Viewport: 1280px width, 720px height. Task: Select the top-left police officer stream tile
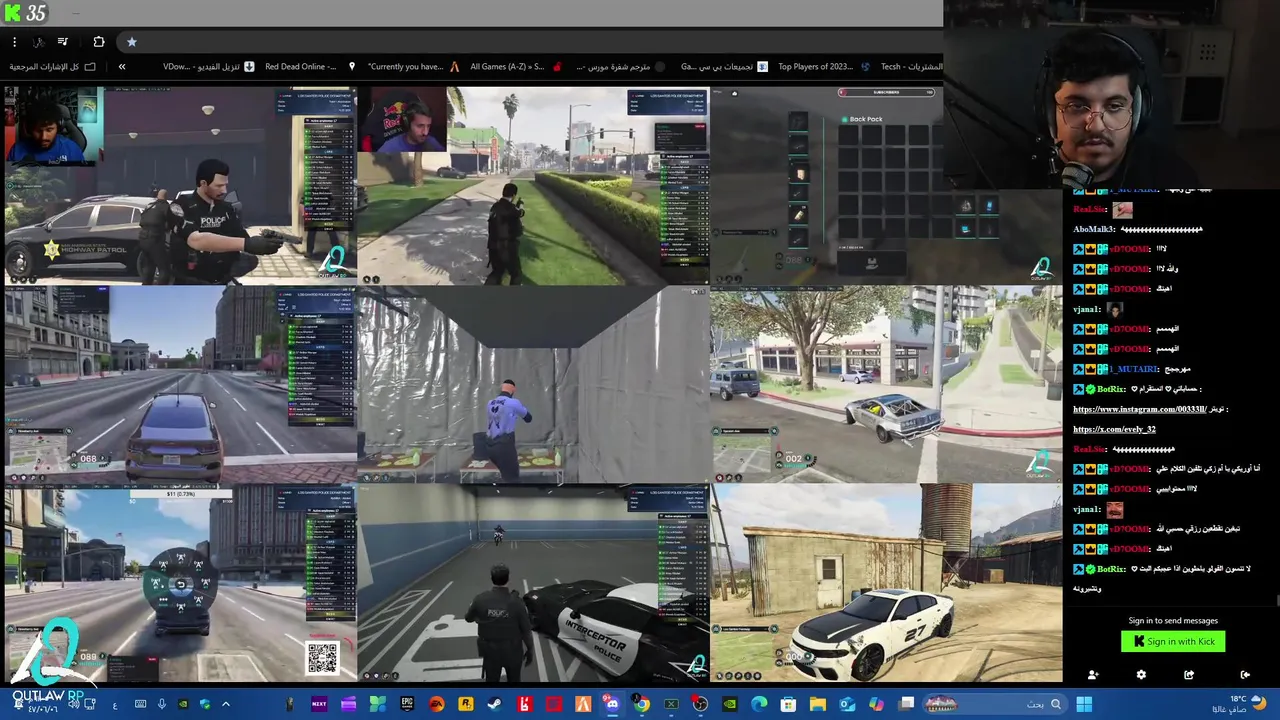click(180, 186)
